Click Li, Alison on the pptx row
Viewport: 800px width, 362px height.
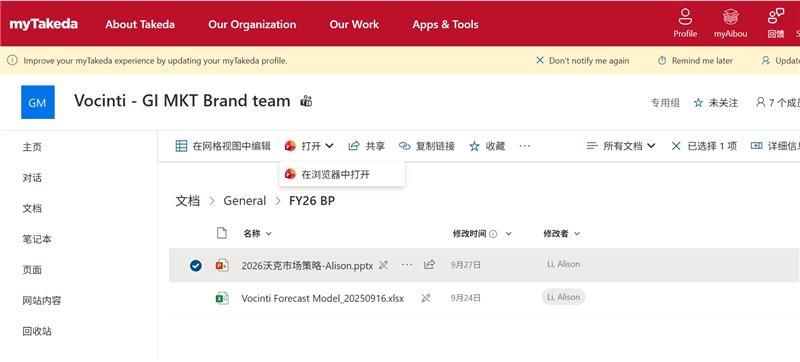[x=563, y=264]
